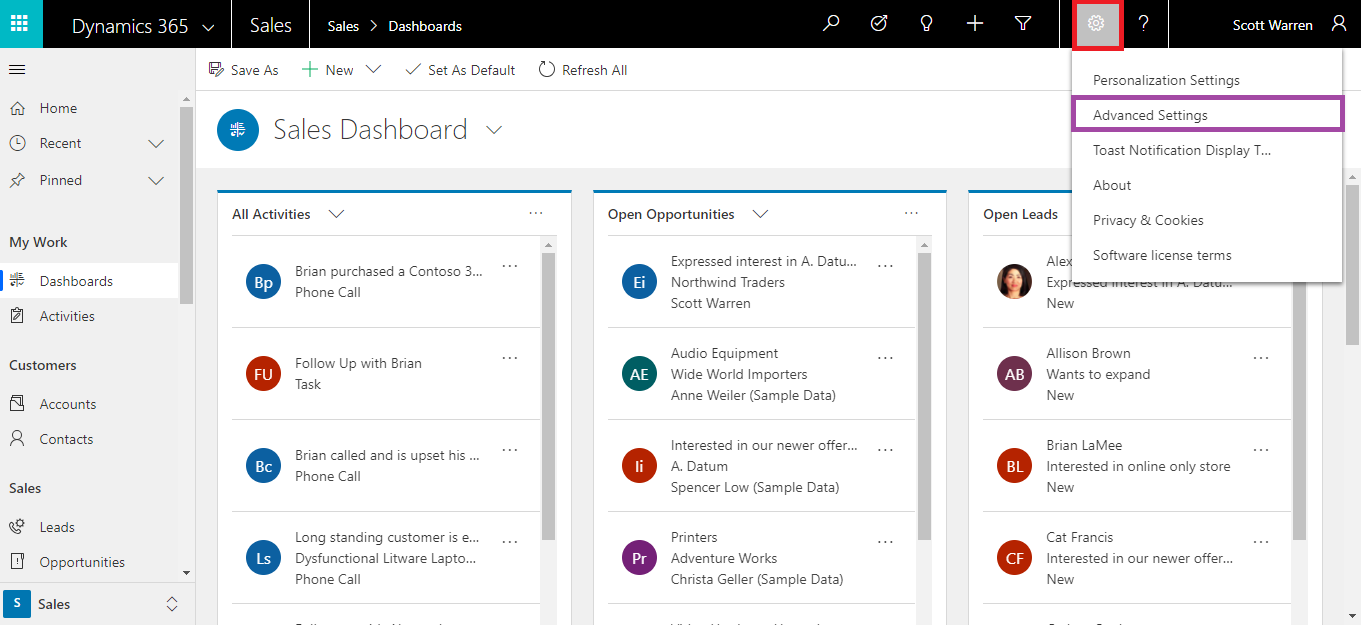Click Refresh All button
The image size is (1361, 625).
[583, 70]
